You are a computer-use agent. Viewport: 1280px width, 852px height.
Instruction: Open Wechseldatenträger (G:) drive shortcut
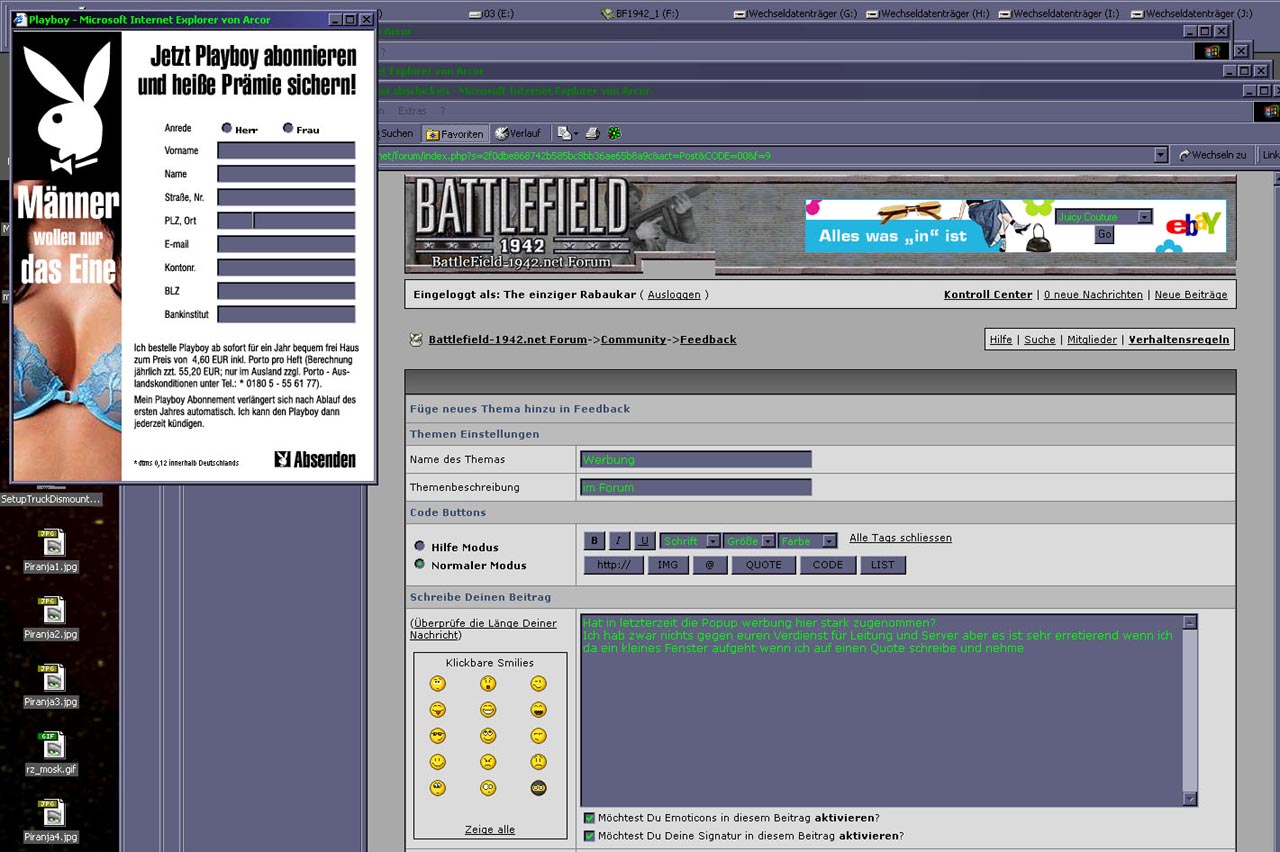pos(796,14)
